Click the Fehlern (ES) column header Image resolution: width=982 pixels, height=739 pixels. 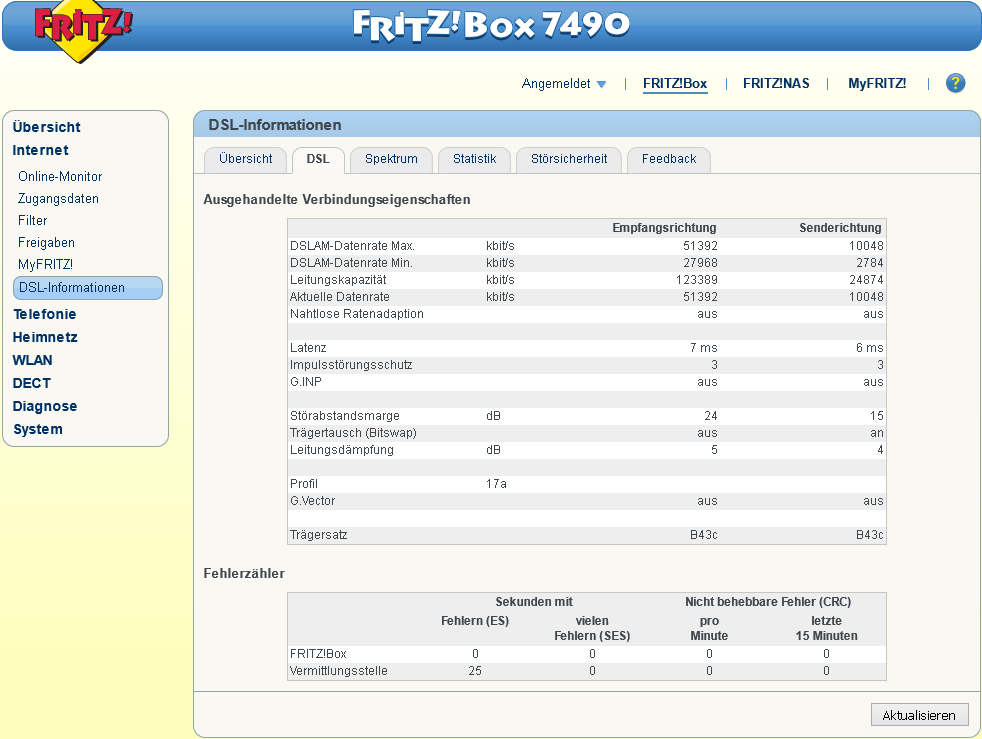475,621
